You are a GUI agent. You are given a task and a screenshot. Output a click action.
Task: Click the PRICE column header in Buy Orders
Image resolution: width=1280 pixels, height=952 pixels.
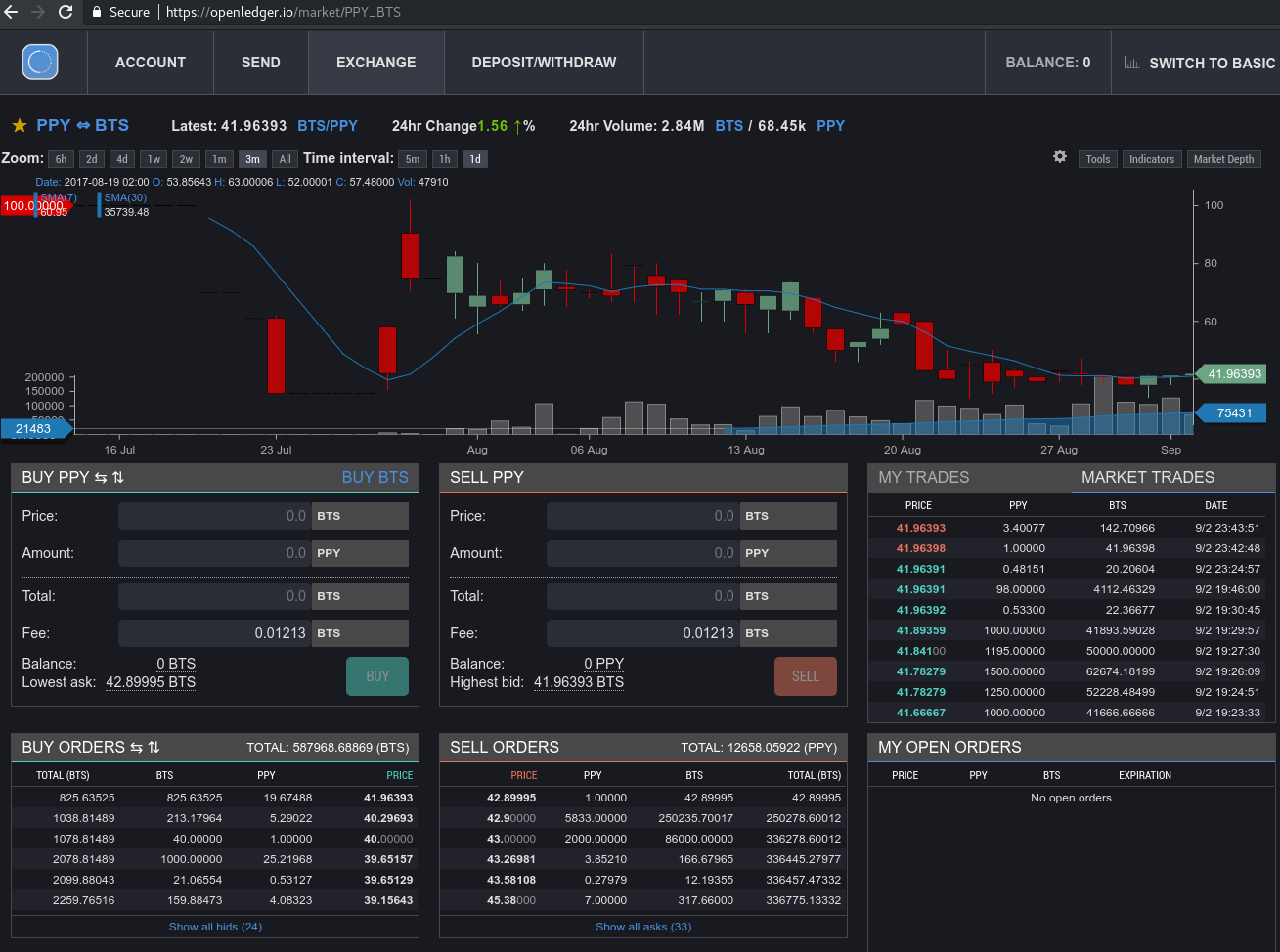(x=400, y=775)
